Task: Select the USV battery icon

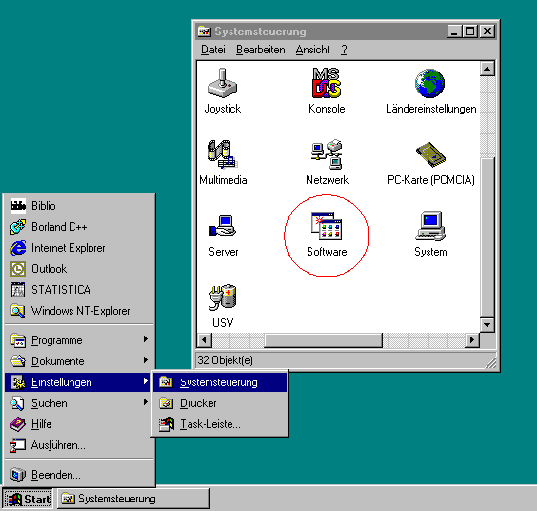Action: 222,297
